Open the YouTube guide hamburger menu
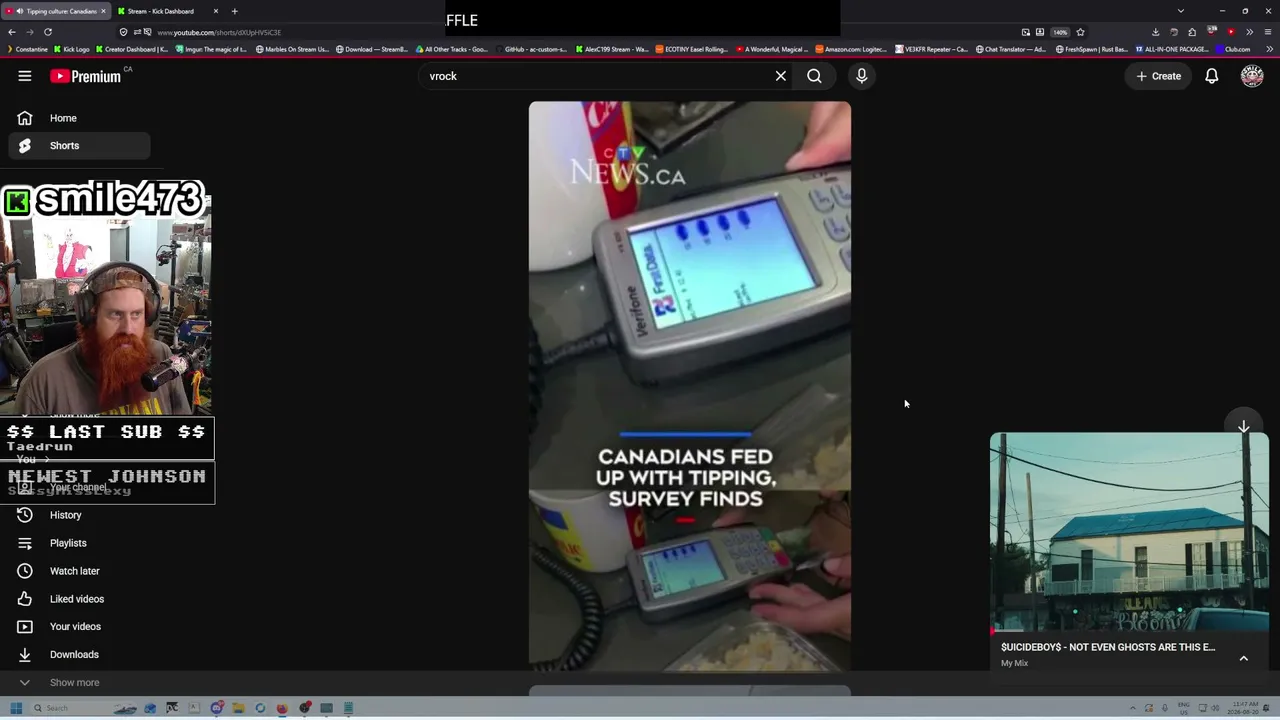1280x720 pixels. tap(25, 76)
